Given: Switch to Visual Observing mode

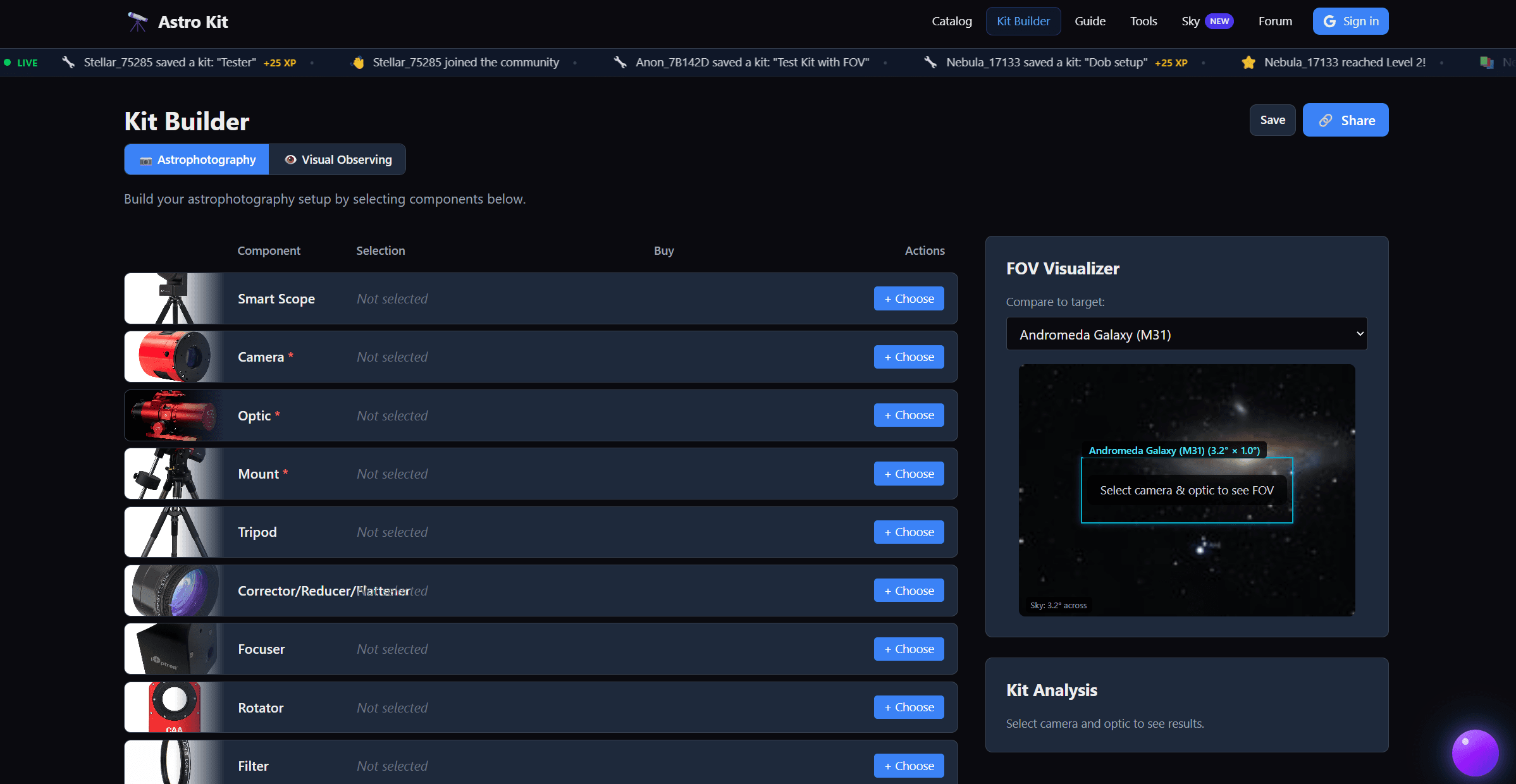Looking at the screenshot, I should [x=338, y=159].
